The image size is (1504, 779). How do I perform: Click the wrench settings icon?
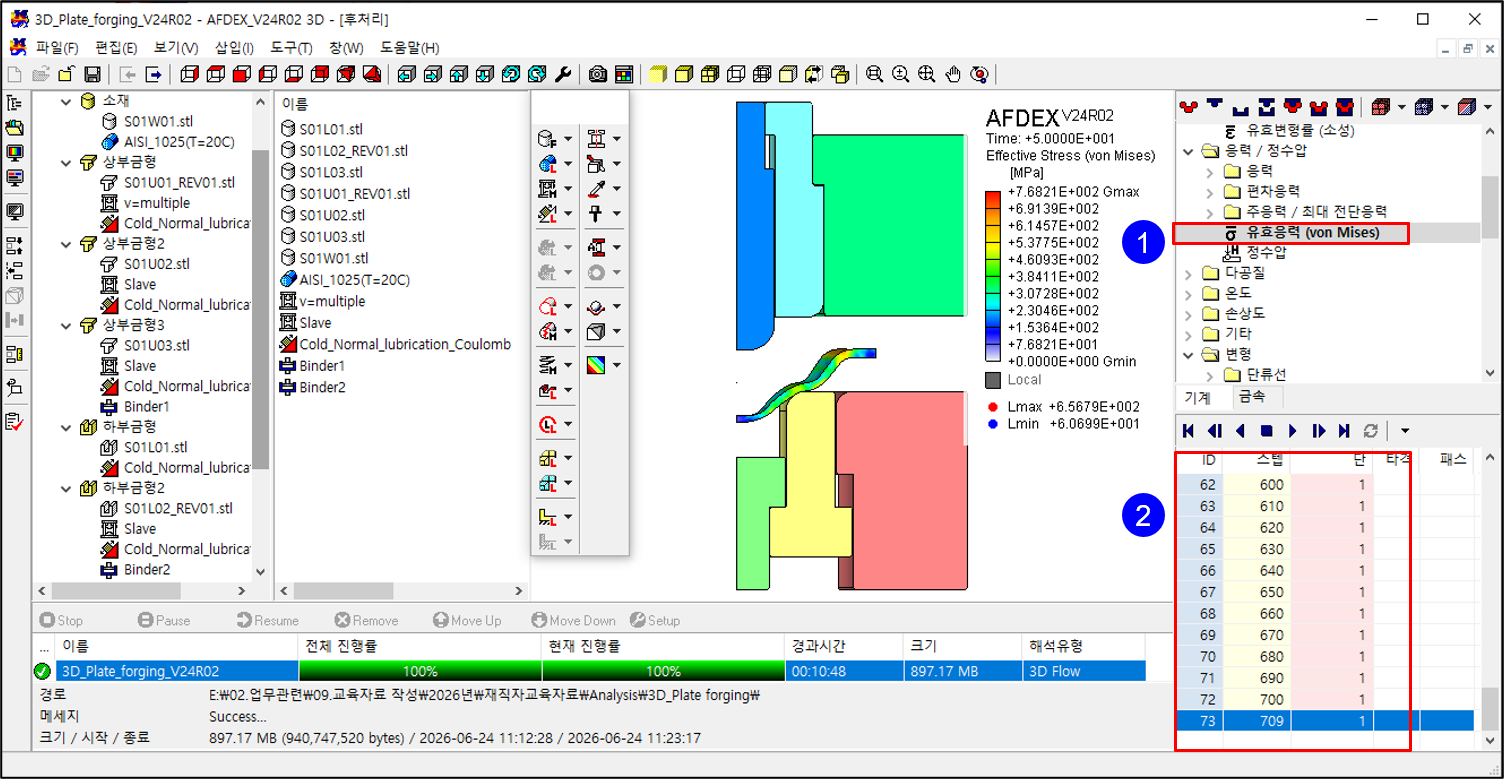563,74
